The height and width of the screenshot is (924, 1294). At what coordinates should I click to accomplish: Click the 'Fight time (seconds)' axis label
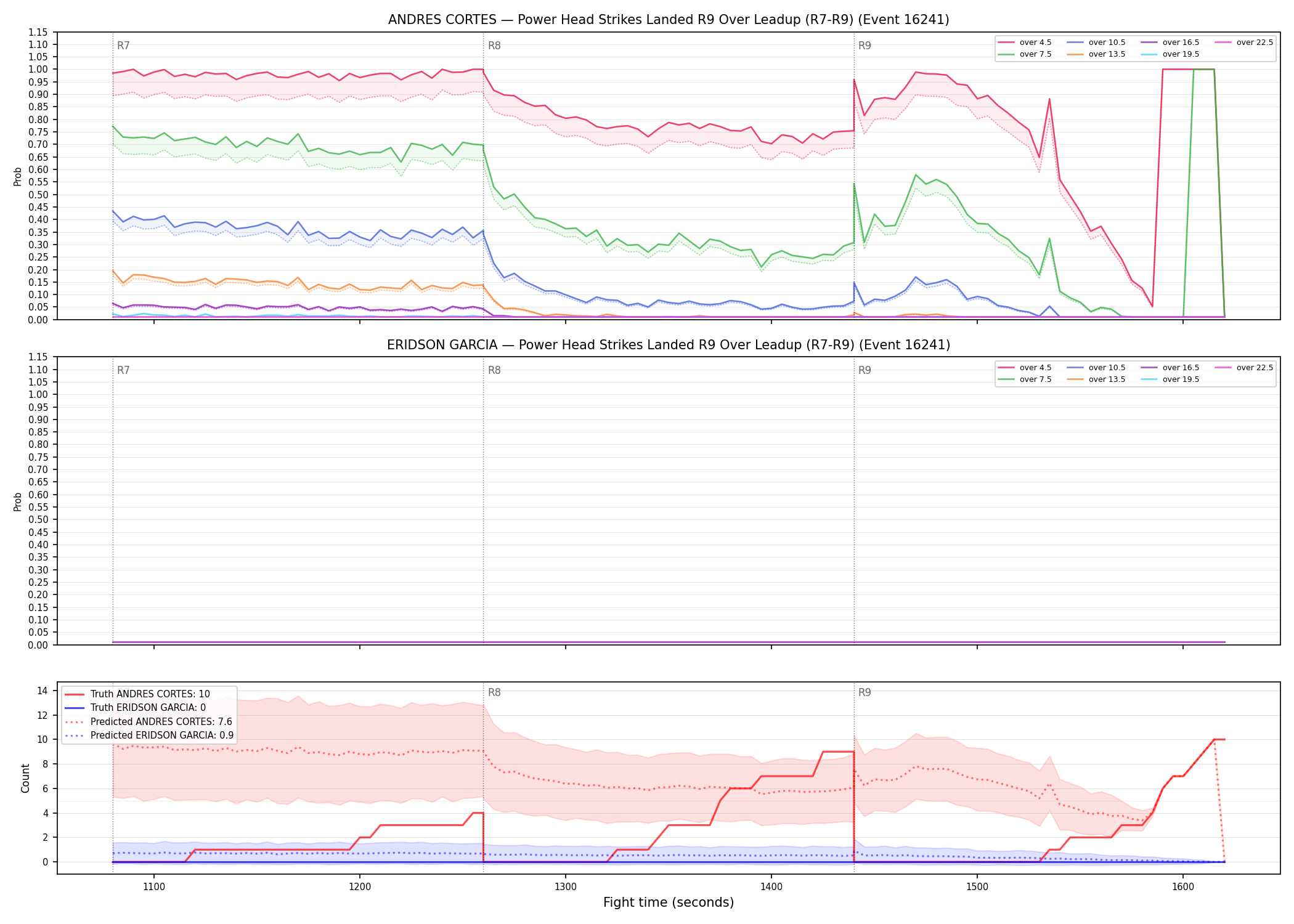point(669,902)
